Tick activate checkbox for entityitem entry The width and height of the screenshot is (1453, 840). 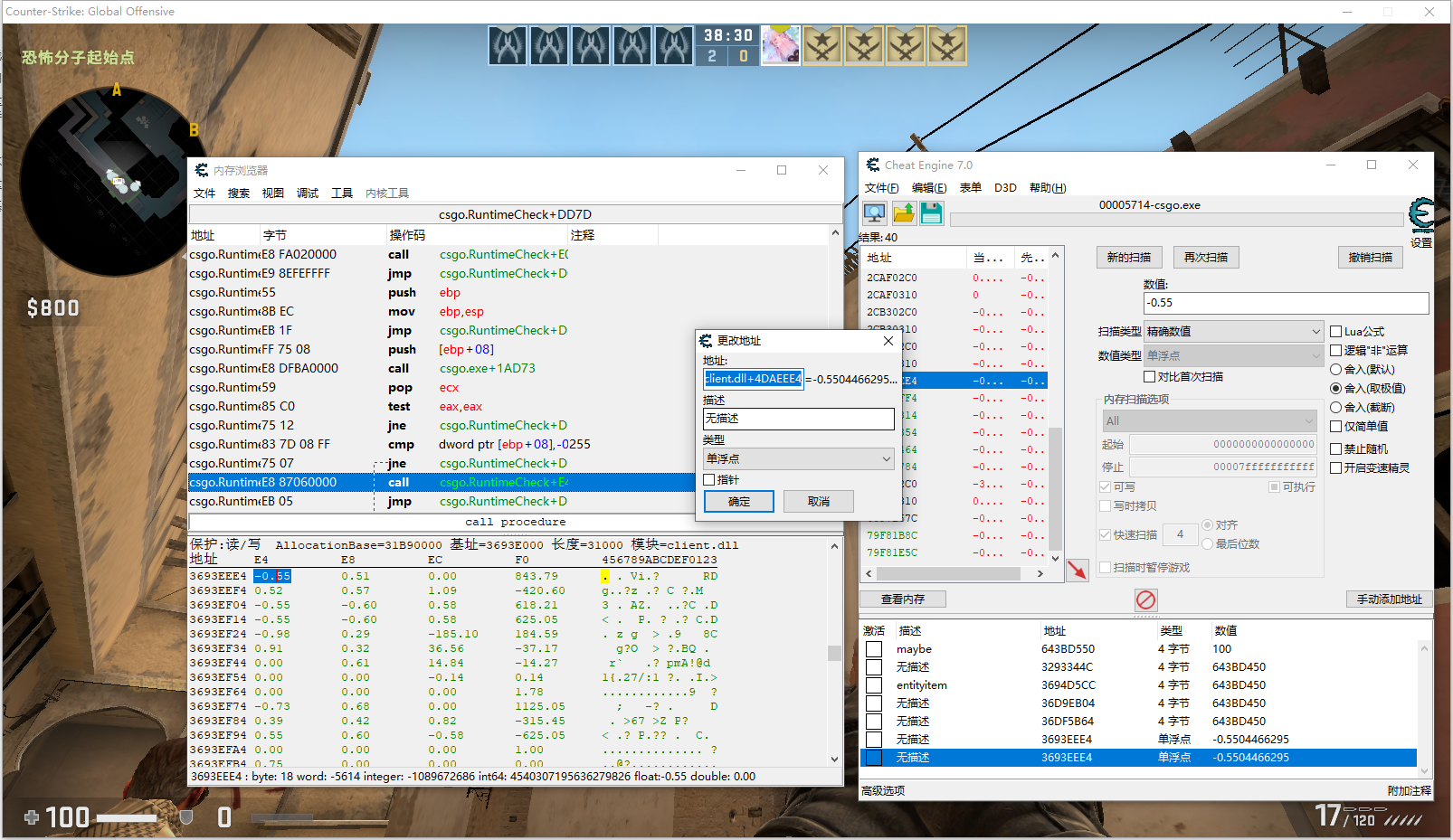coord(873,685)
